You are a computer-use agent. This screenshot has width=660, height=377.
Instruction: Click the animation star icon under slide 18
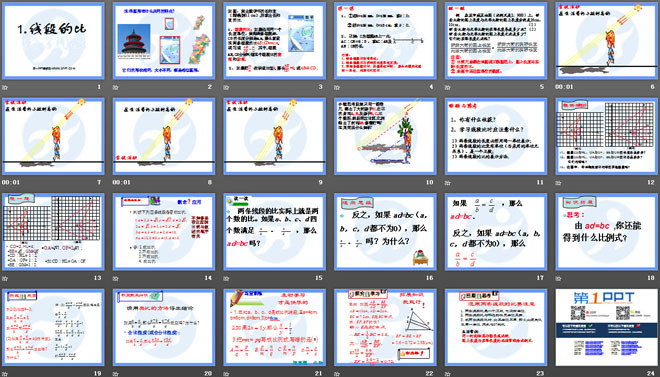[x=559, y=278]
